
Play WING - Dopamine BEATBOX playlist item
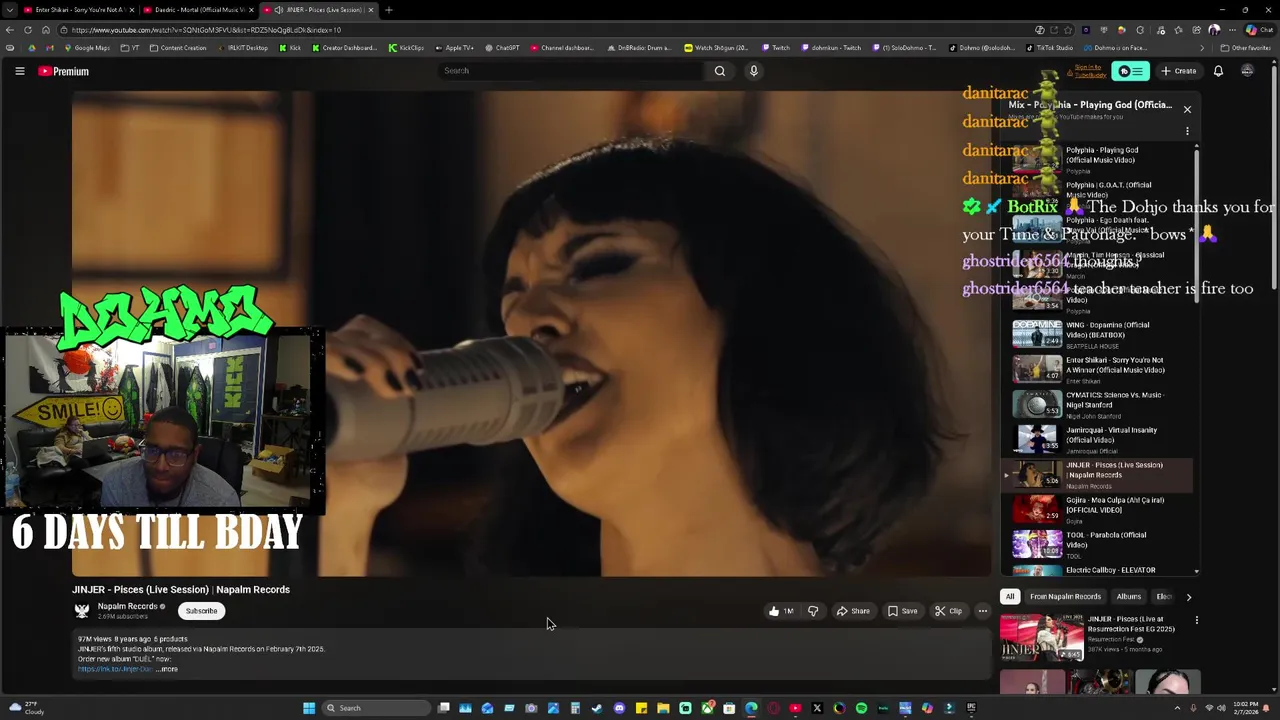click(x=1097, y=334)
